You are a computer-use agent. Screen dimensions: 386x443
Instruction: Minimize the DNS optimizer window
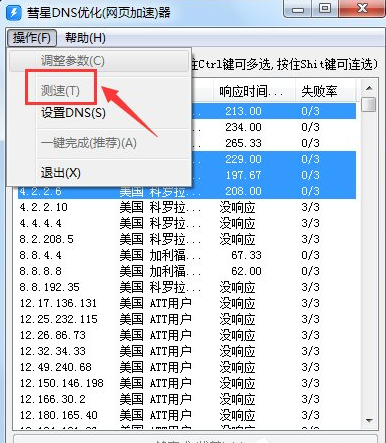pyautogui.click(x=298, y=9)
